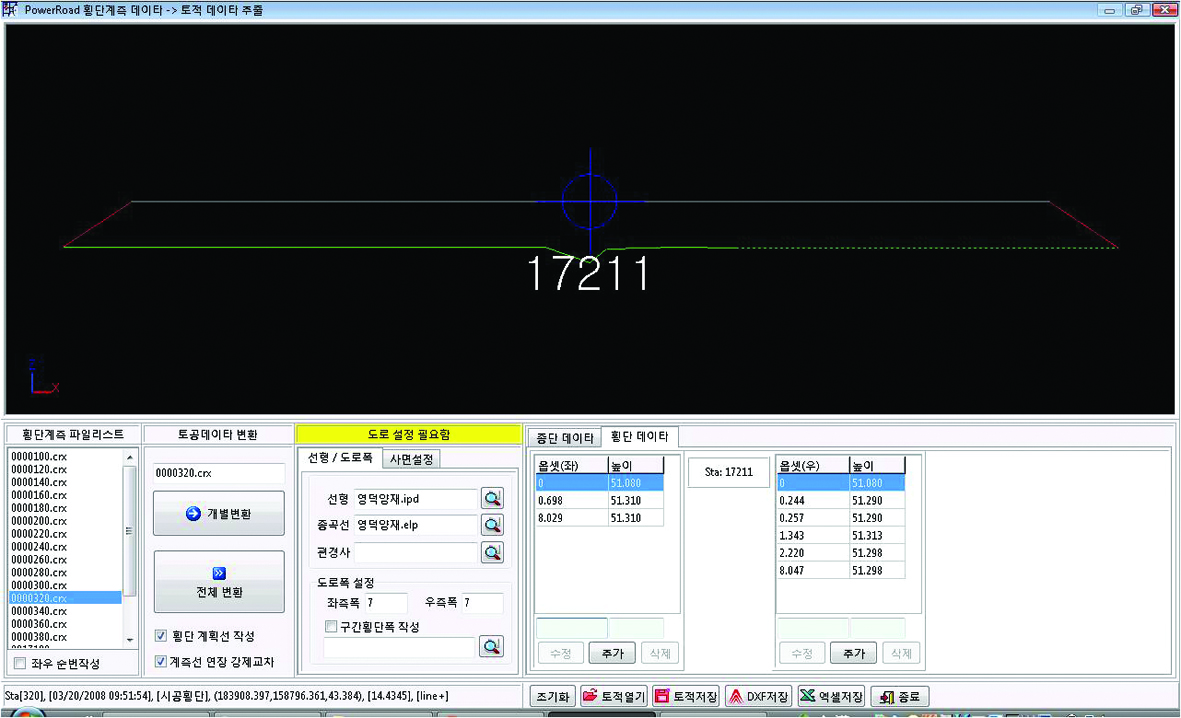Check the 구간횡단폭 작성 box
This screenshot has height=718, width=1181.
click(x=331, y=627)
